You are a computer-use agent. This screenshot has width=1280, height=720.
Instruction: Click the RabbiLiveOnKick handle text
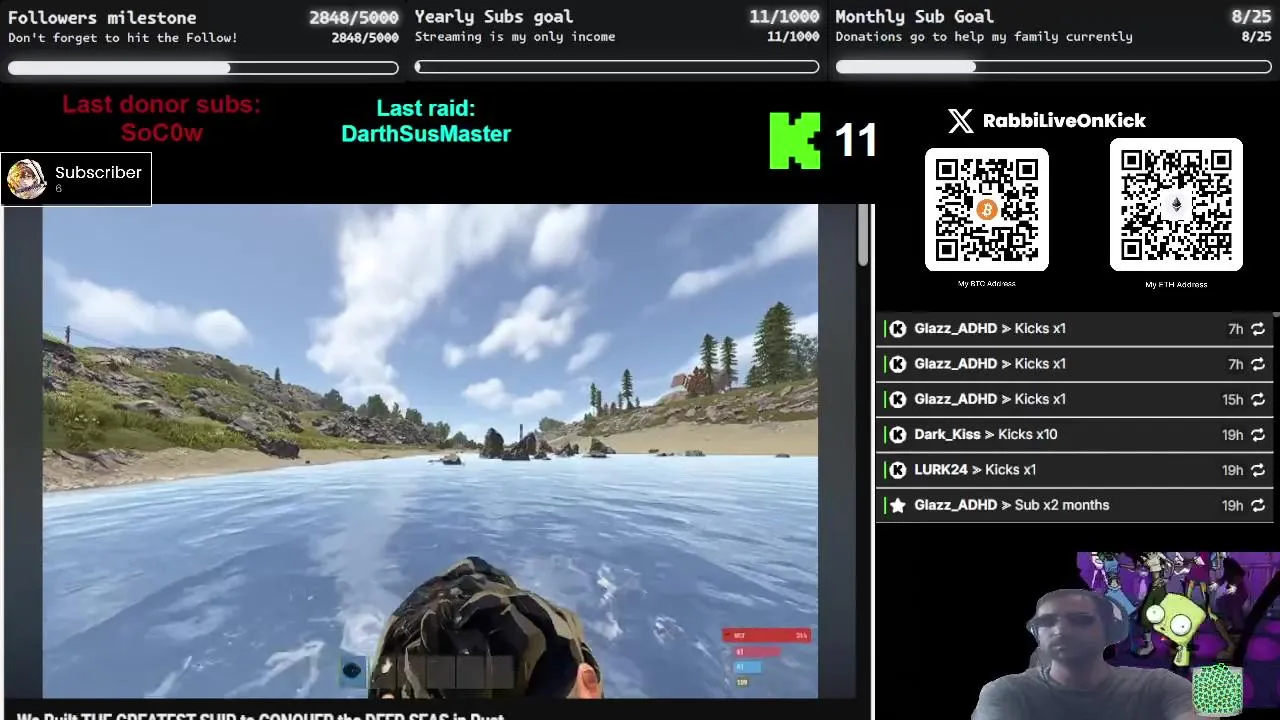[1064, 121]
